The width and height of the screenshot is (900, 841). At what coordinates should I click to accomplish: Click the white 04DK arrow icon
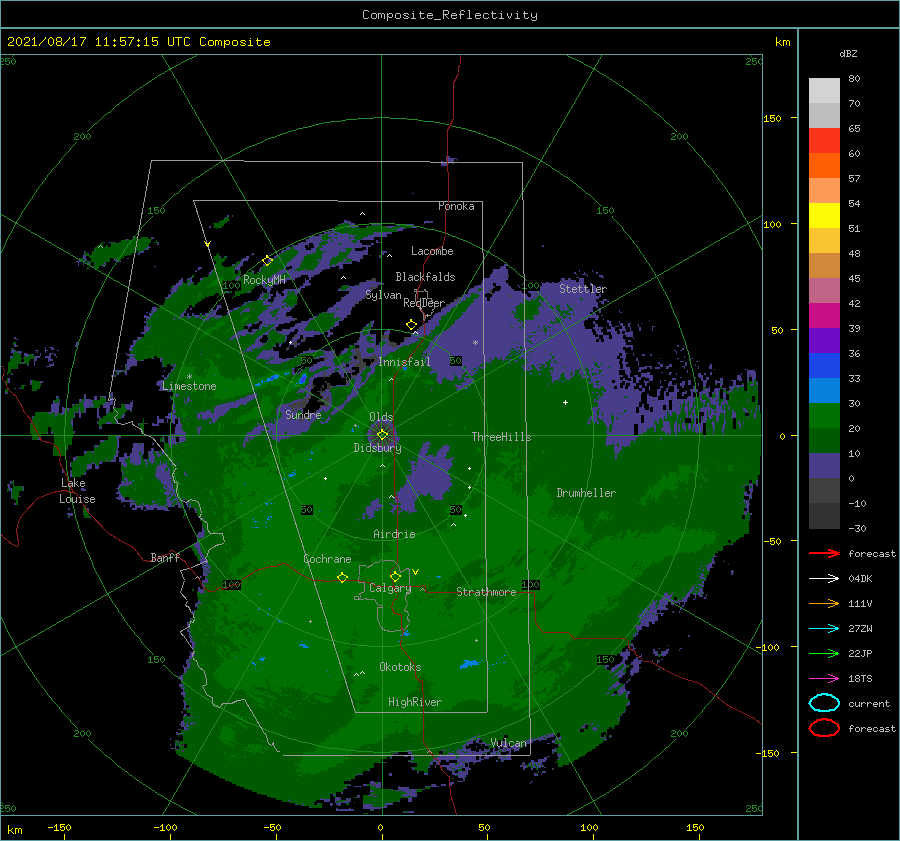824,578
